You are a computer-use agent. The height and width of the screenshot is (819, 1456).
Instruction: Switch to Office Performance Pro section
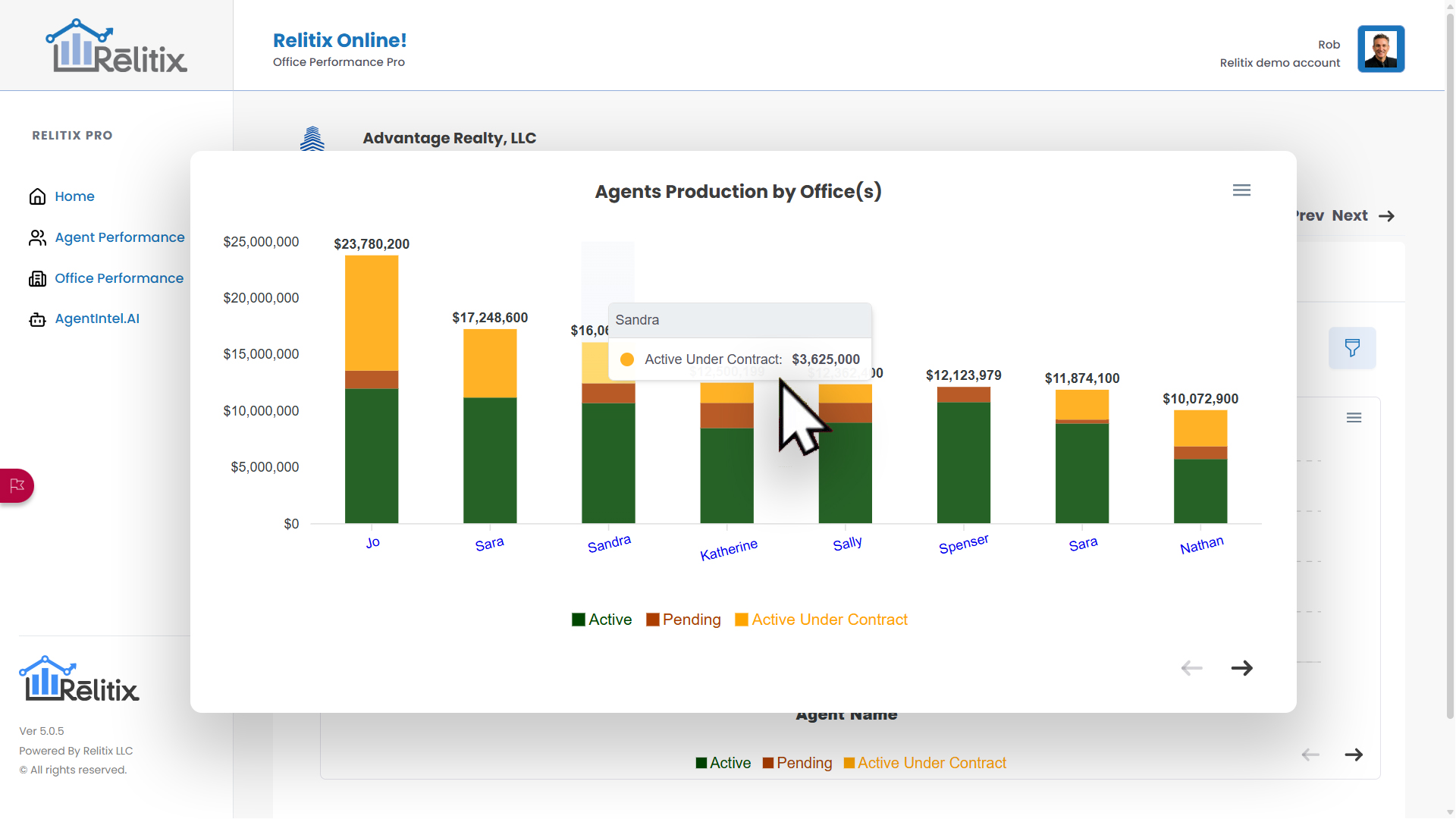(338, 62)
